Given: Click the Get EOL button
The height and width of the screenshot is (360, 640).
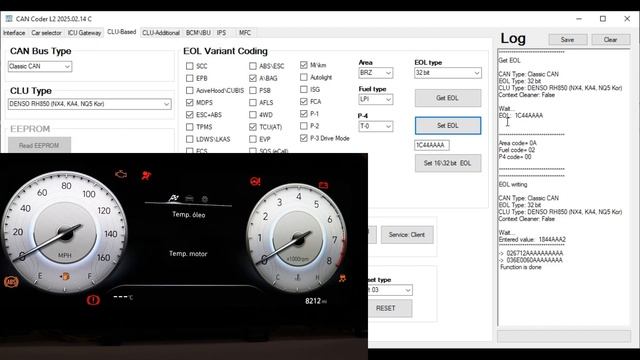Looking at the screenshot, I should click(448, 98).
